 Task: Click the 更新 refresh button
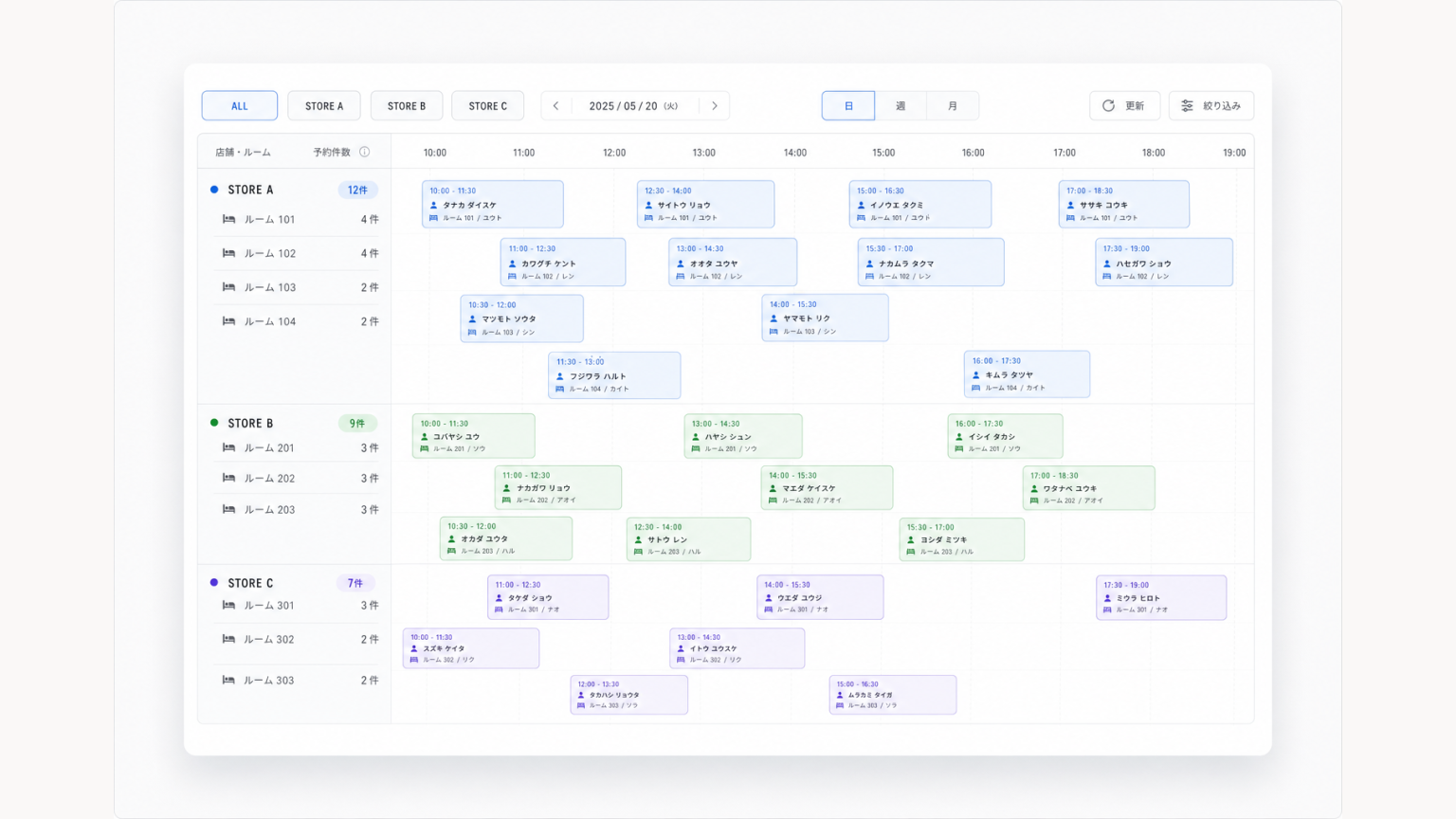1124,106
